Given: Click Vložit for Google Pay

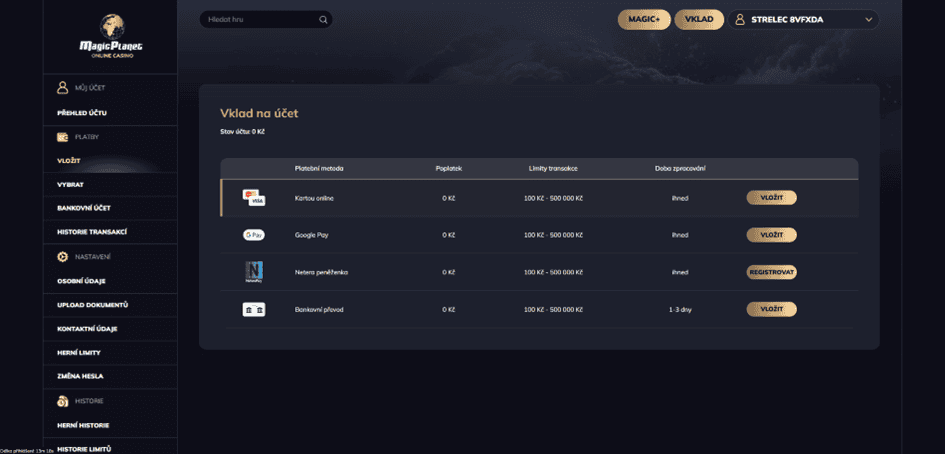Looking at the screenshot, I should coord(771,235).
